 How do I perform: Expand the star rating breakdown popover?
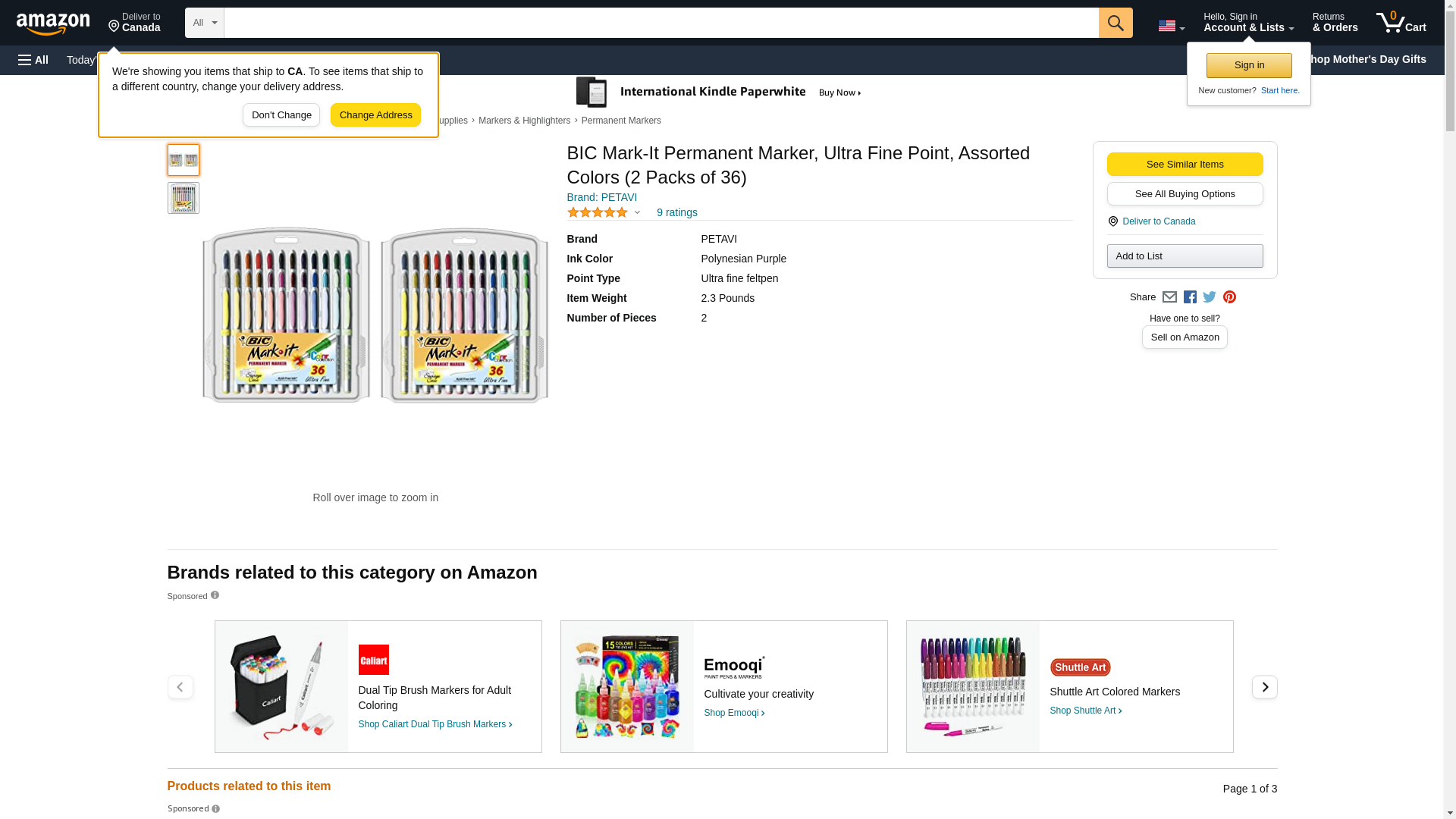(x=637, y=212)
